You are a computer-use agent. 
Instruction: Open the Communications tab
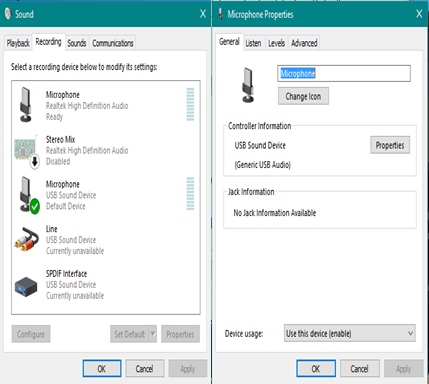click(x=113, y=43)
